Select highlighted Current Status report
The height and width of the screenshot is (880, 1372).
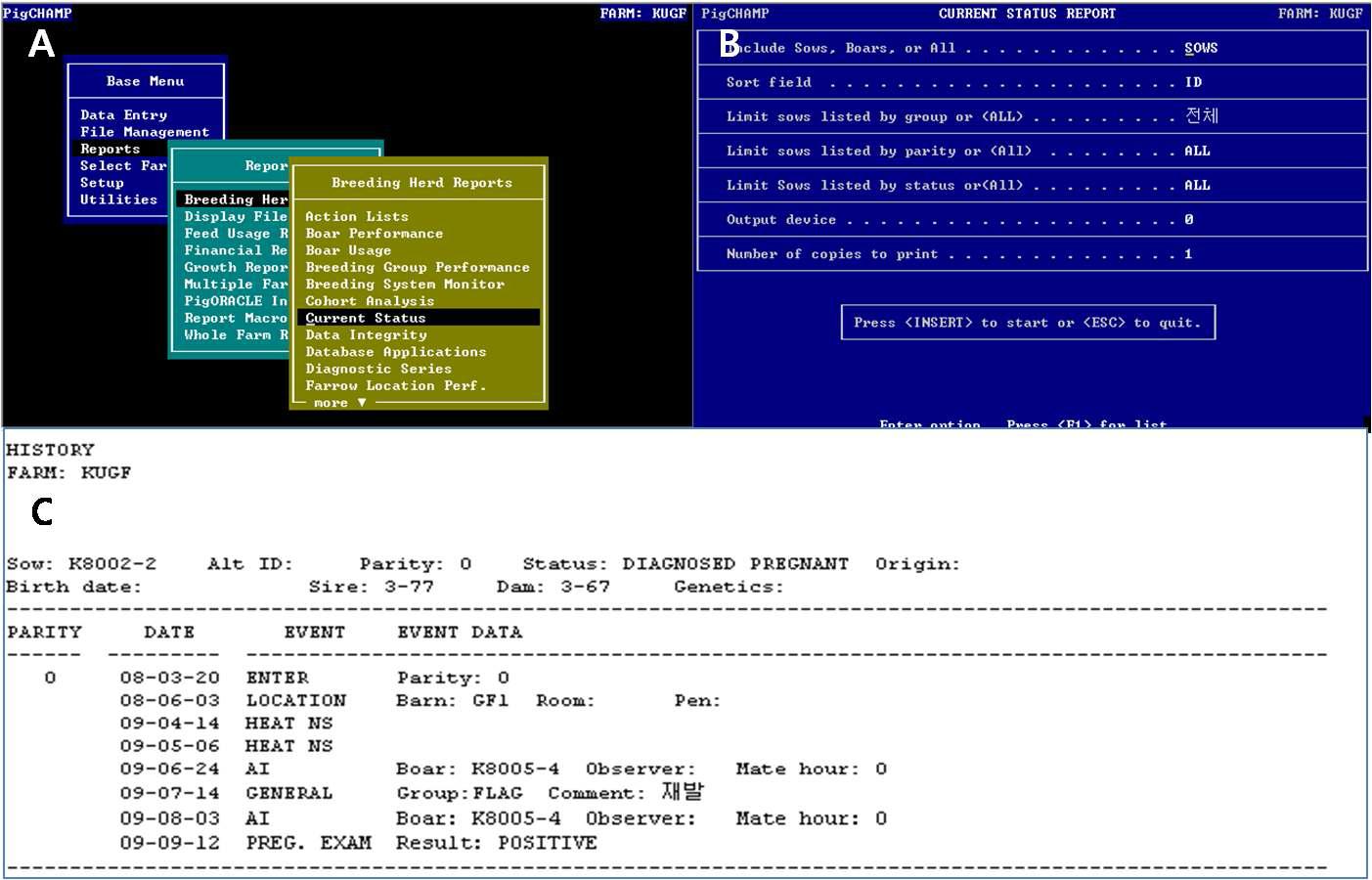(x=419, y=318)
